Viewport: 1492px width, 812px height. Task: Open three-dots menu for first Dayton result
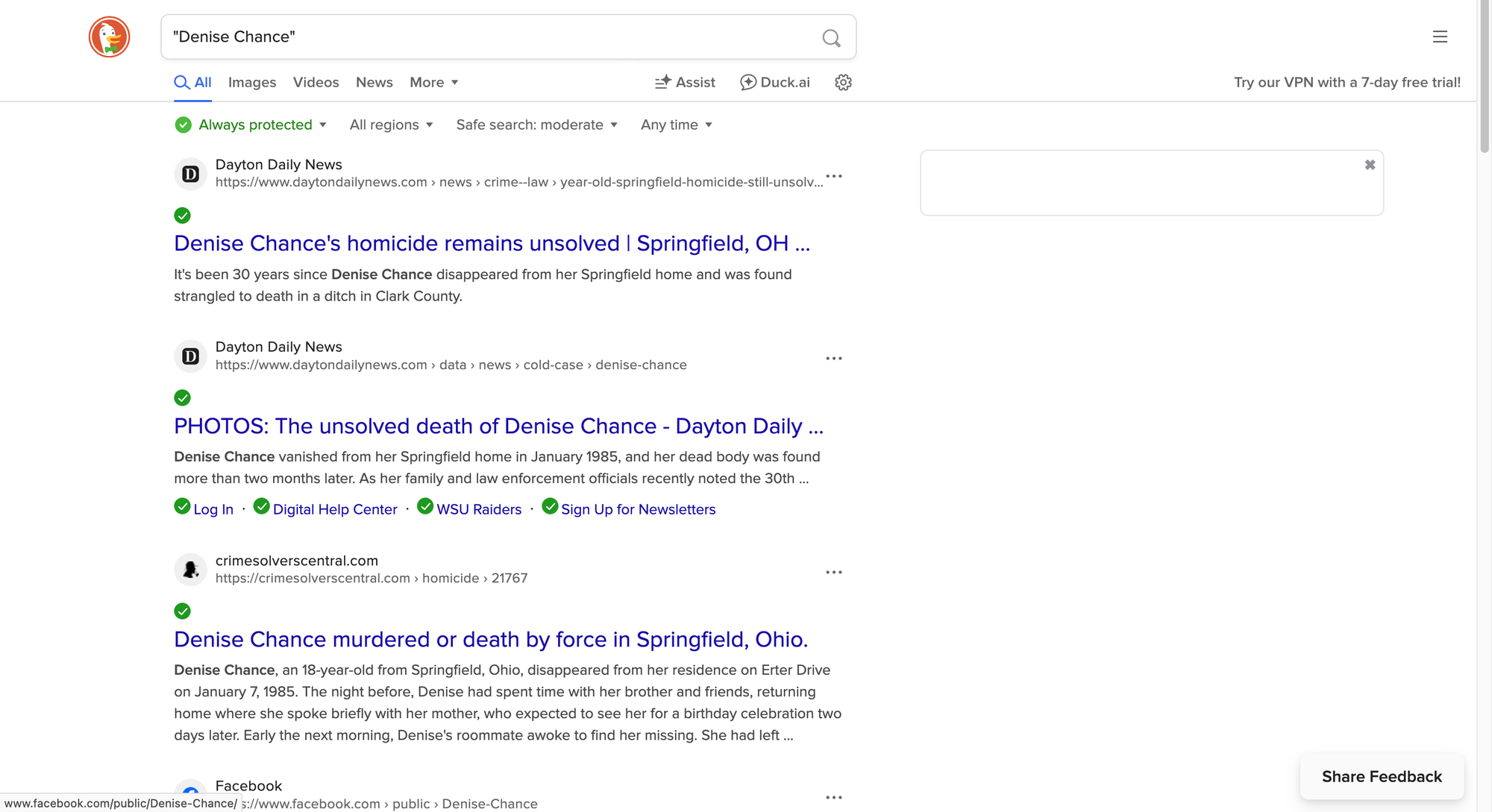point(833,177)
